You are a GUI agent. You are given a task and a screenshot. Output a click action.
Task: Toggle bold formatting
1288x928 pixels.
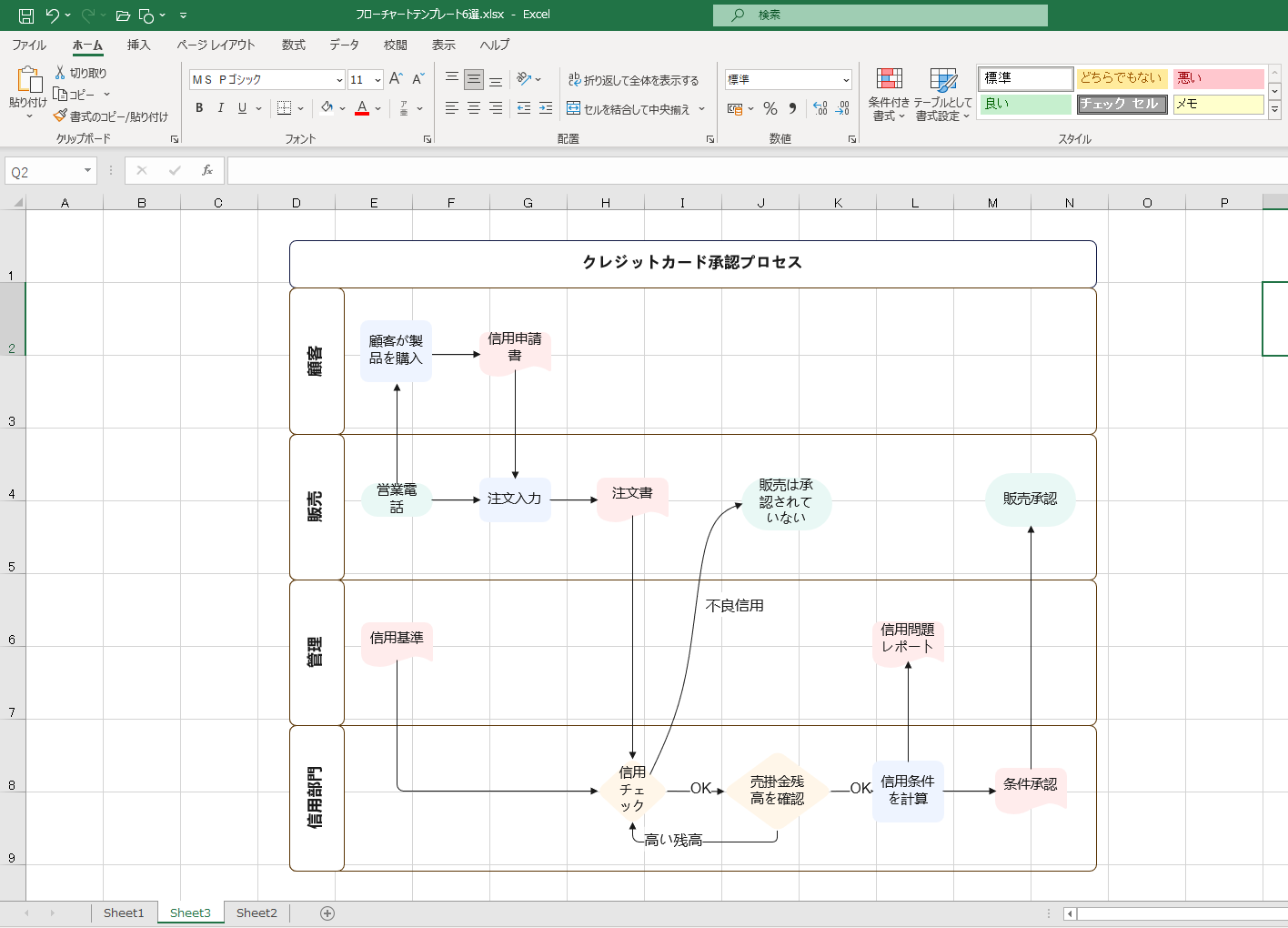[x=199, y=108]
